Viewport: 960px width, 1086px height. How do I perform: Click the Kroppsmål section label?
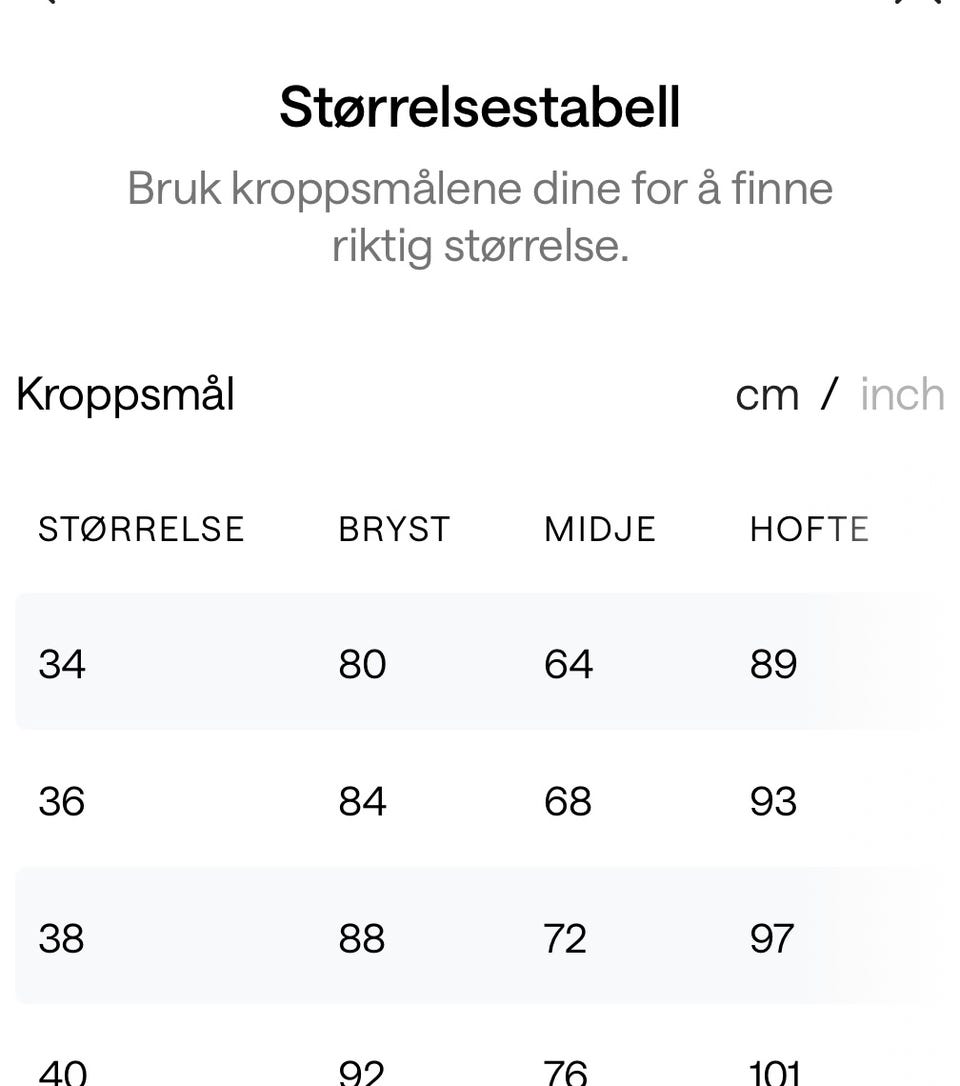125,395
